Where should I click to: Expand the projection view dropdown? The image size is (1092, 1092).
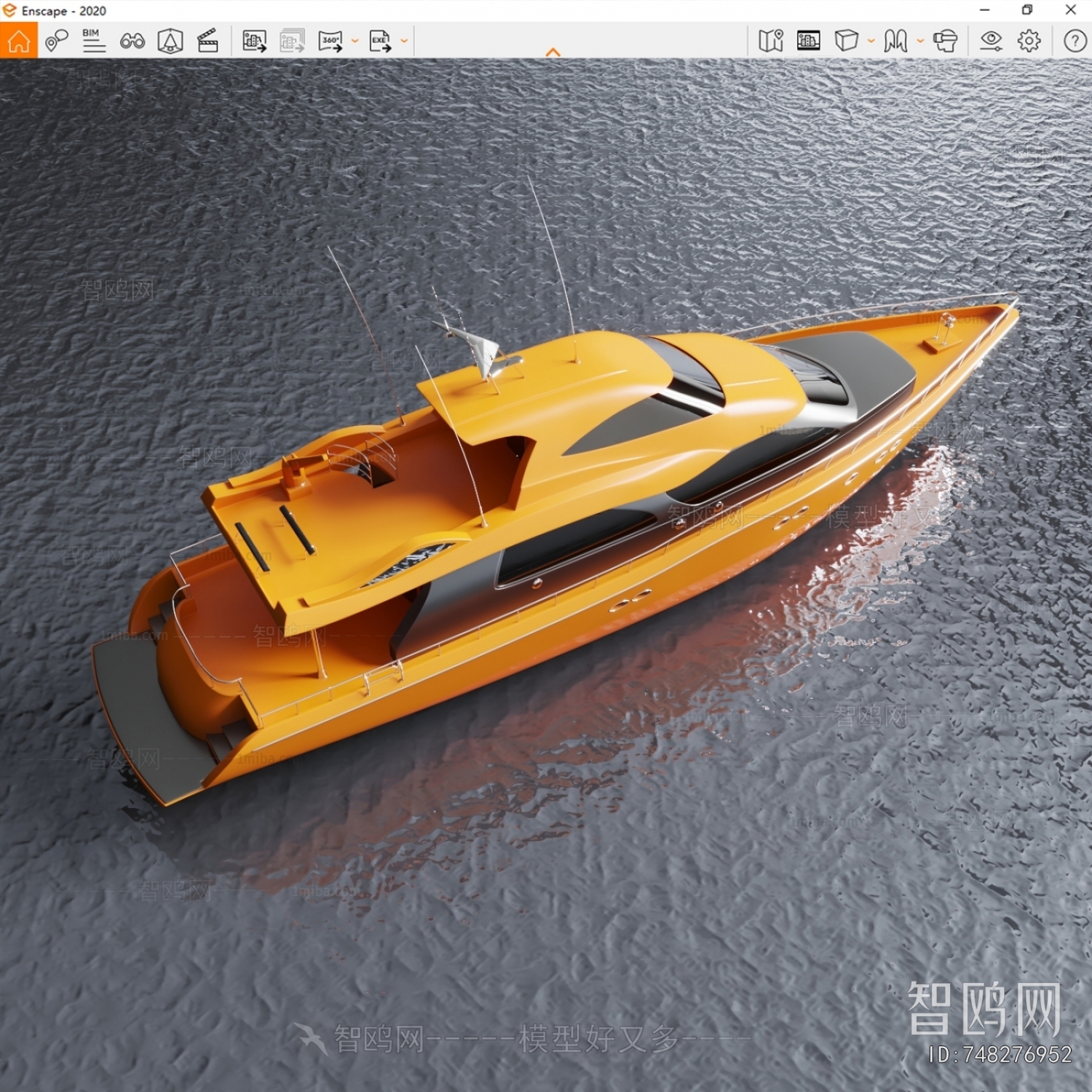871,41
